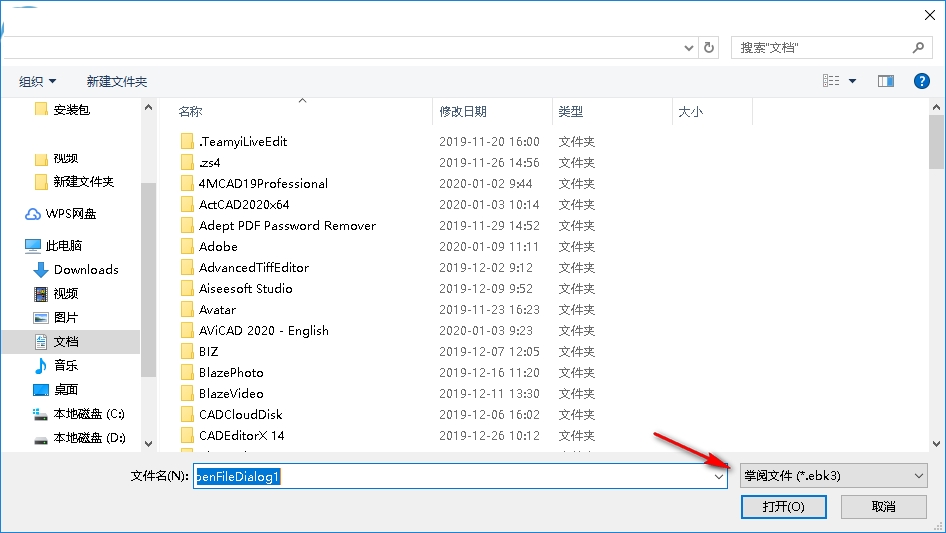946x533 pixels.
Task: Click the 打开(O) button
Action: click(783, 506)
